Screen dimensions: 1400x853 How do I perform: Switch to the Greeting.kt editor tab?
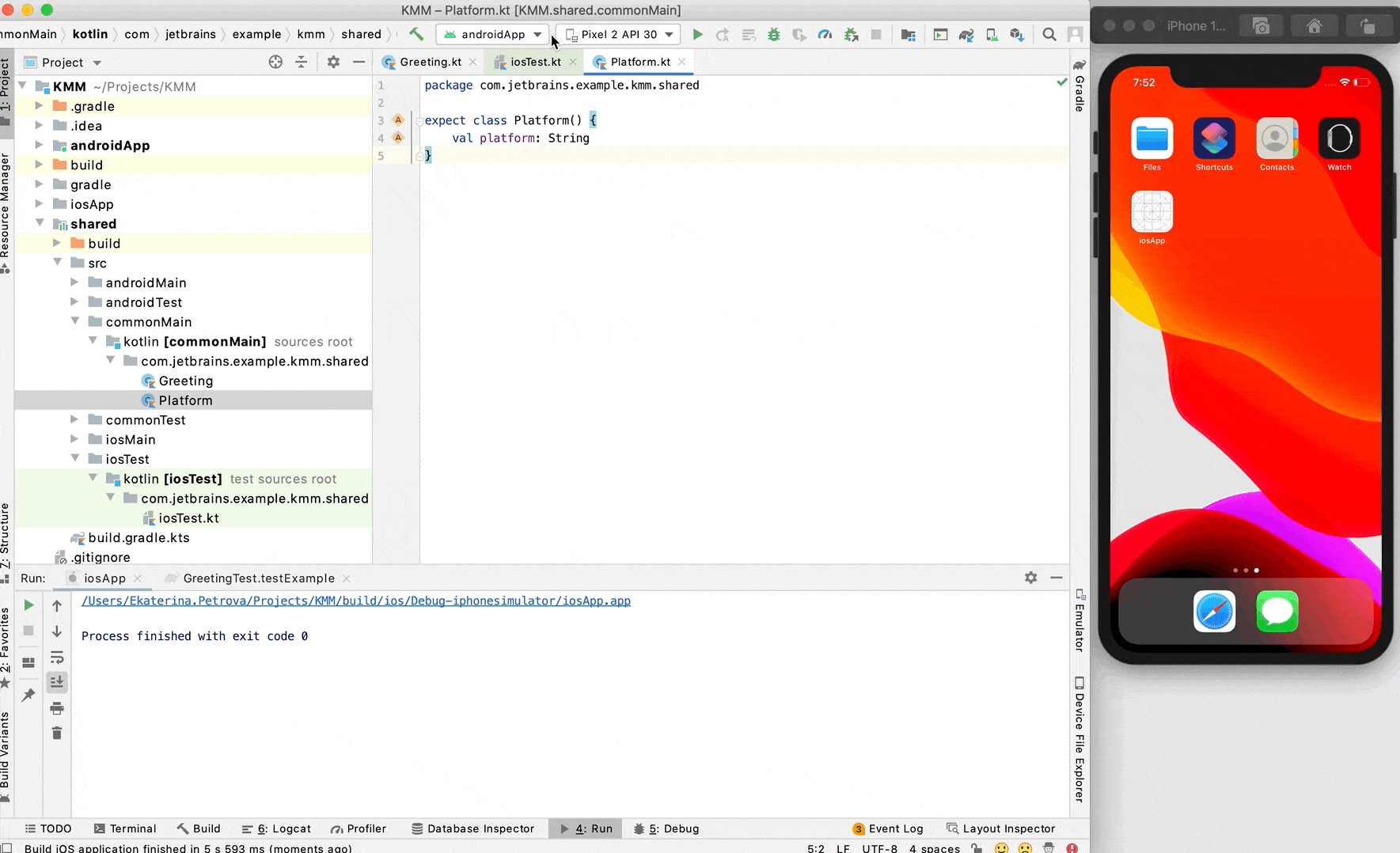tap(430, 62)
